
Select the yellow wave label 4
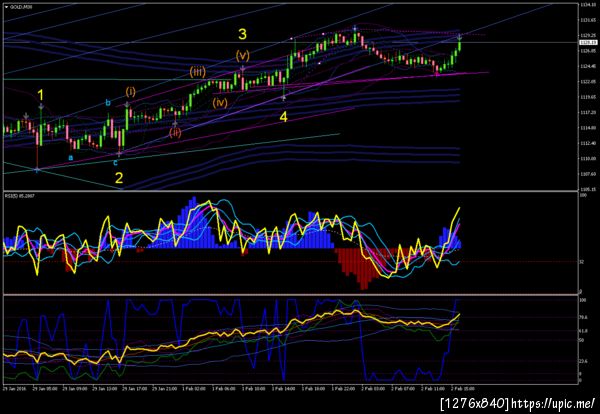tap(283, 117)
